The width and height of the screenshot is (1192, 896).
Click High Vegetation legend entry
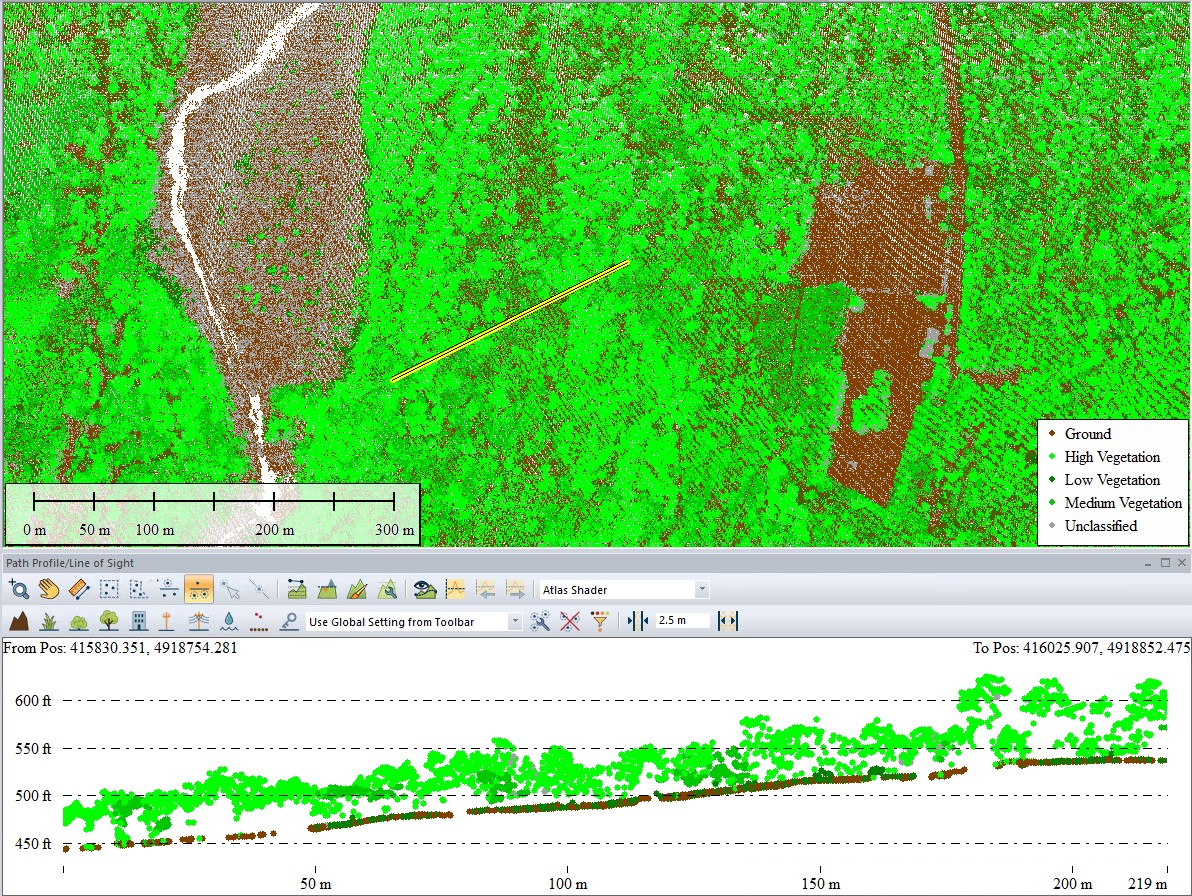[1112, 457]
